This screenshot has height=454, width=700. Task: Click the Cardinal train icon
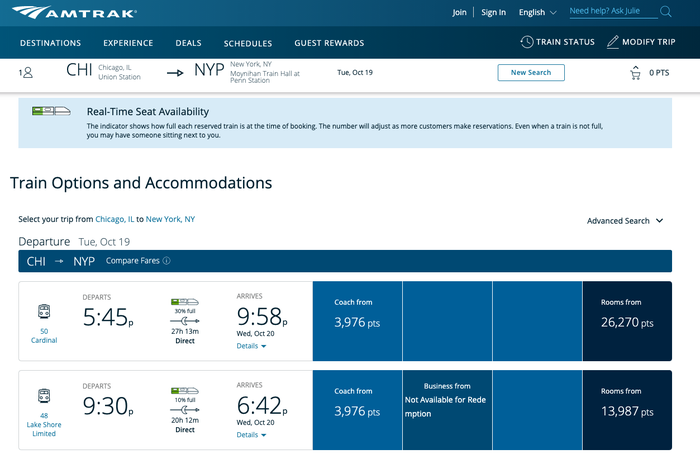(44, 311)
